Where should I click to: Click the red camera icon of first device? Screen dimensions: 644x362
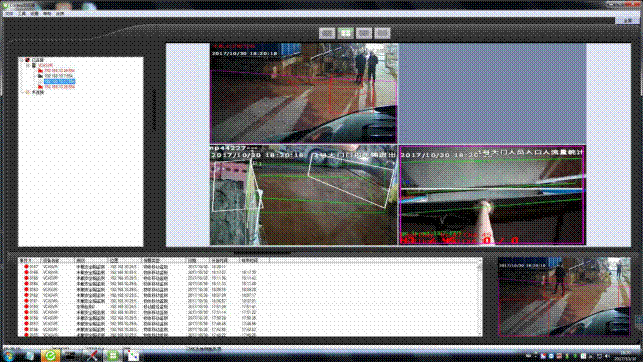40,71
